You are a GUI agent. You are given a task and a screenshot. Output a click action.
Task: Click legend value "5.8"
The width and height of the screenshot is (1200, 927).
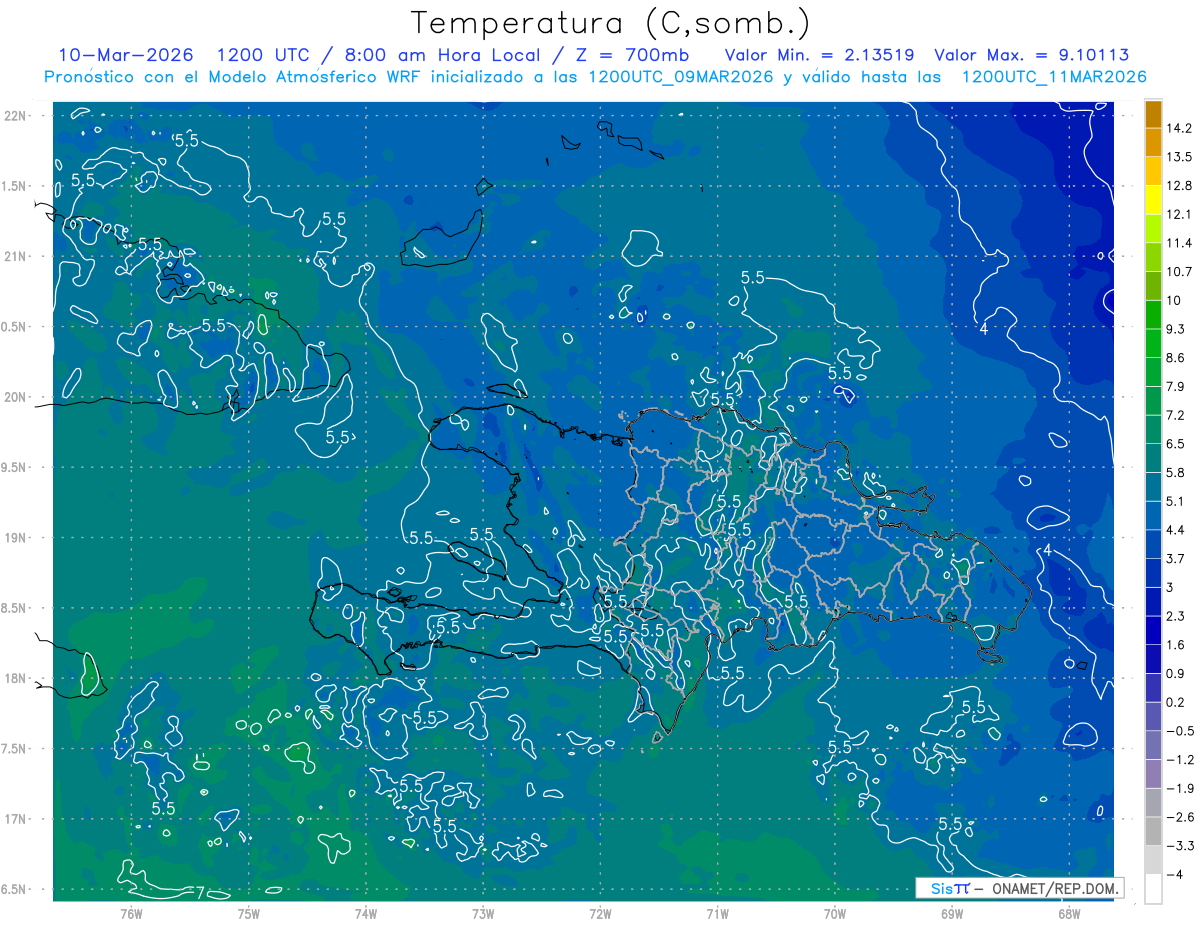1176,472
